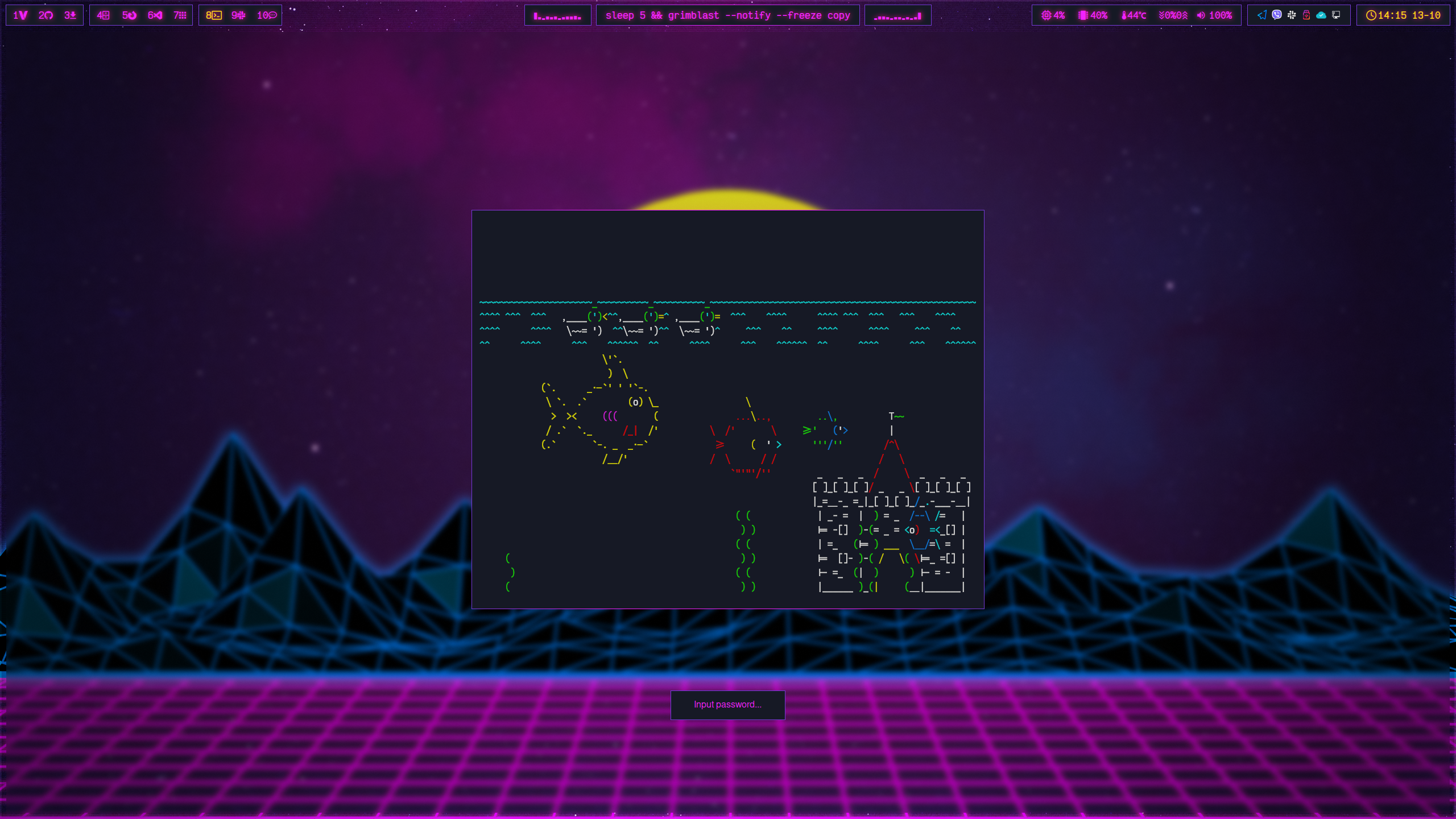Click the memory 40% indicator
This screenshot has height=819, width=1456.
(1093, 15)
